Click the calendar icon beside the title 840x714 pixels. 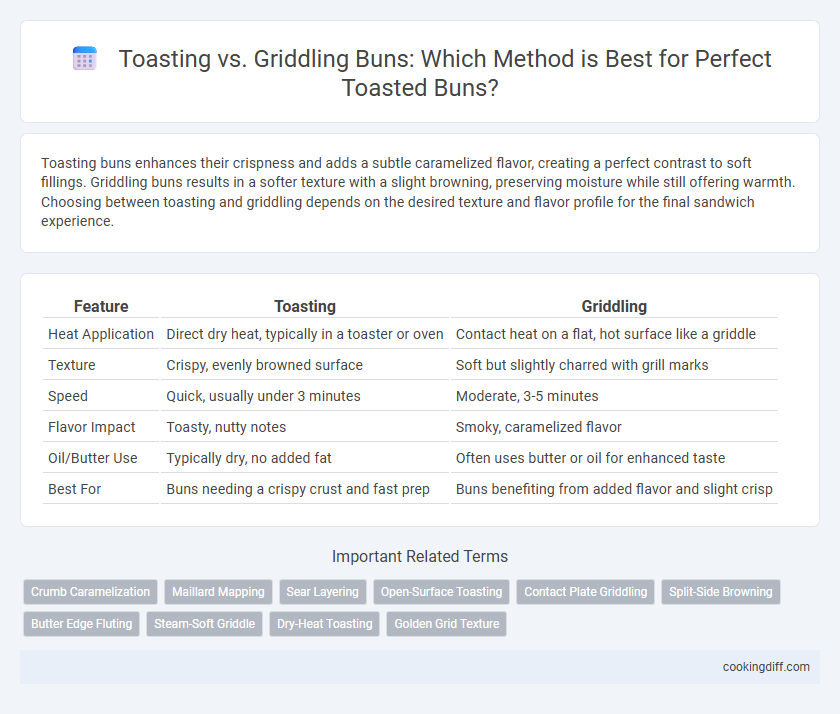(x=85, y=58)
